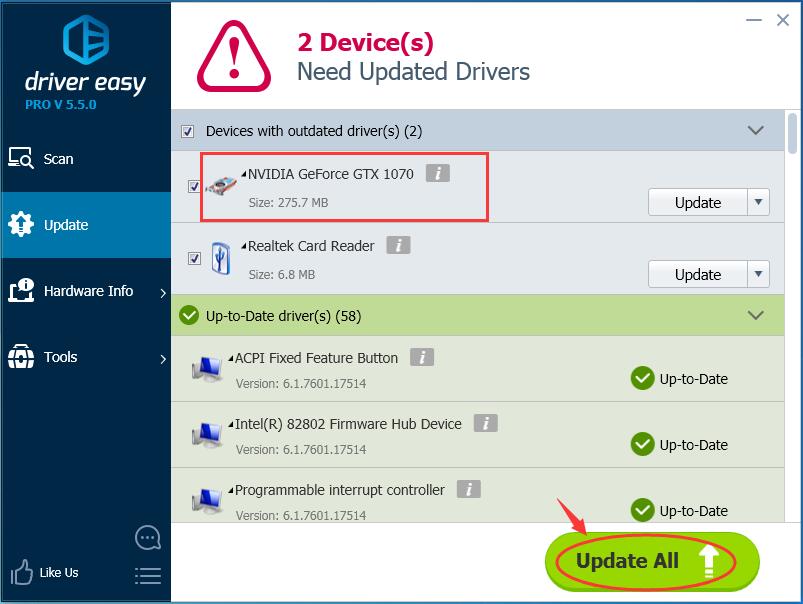Image resolution: width=803 pixels, height=604 pixels.
Task: Toggle the Realtek Card Reader checkbox
Action: [x=193, y=259]
